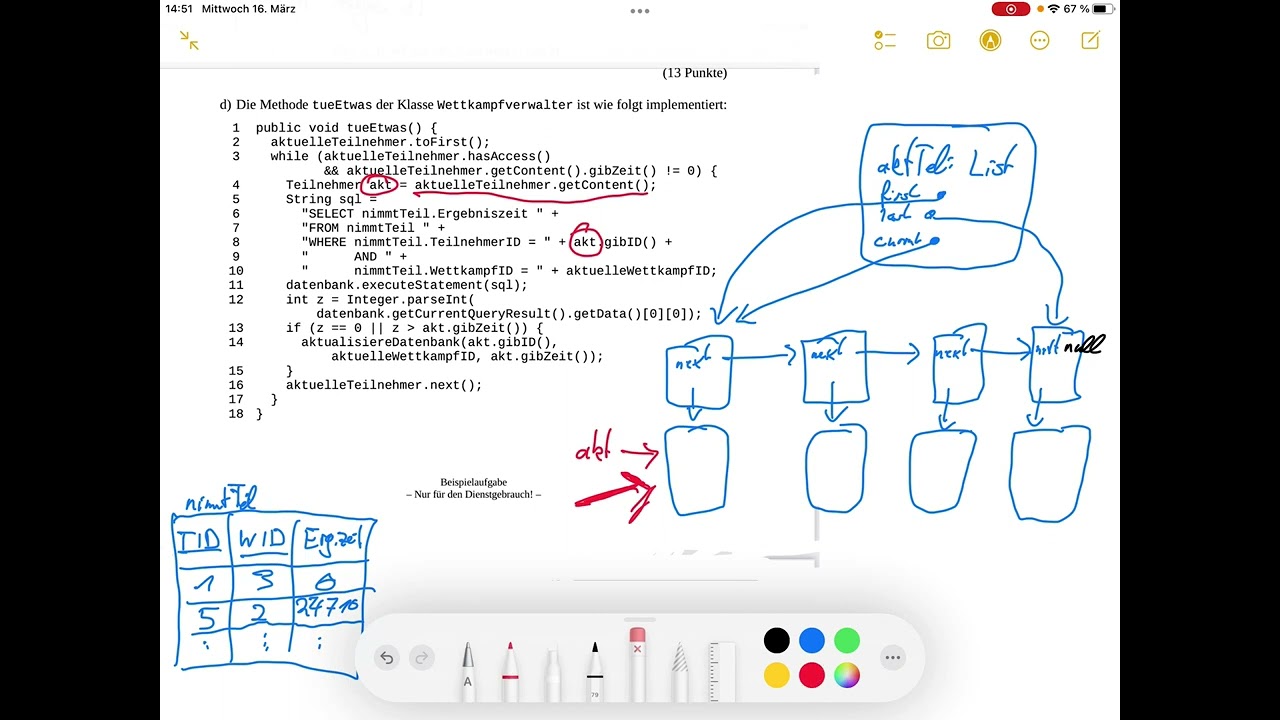Toggle the ruler tool
Viewport: 1280px width, 720px height.
pos(722,670)
